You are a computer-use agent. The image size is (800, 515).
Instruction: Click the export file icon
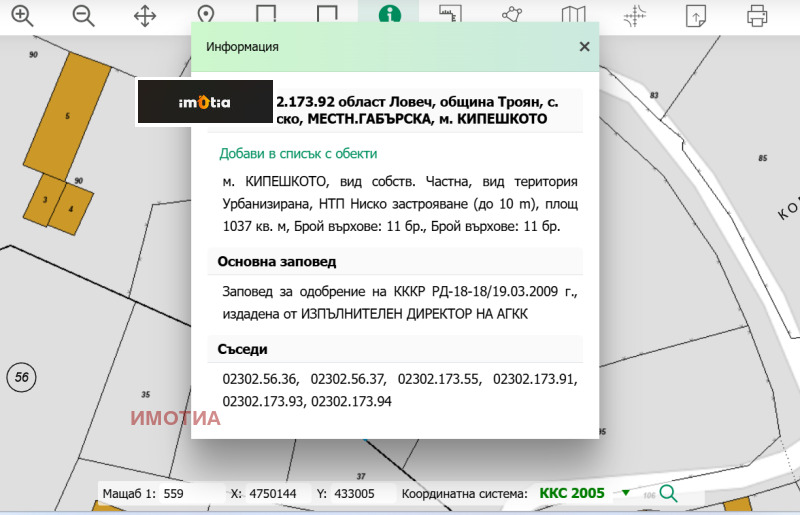pyautogui.click(x=696, y=15)
